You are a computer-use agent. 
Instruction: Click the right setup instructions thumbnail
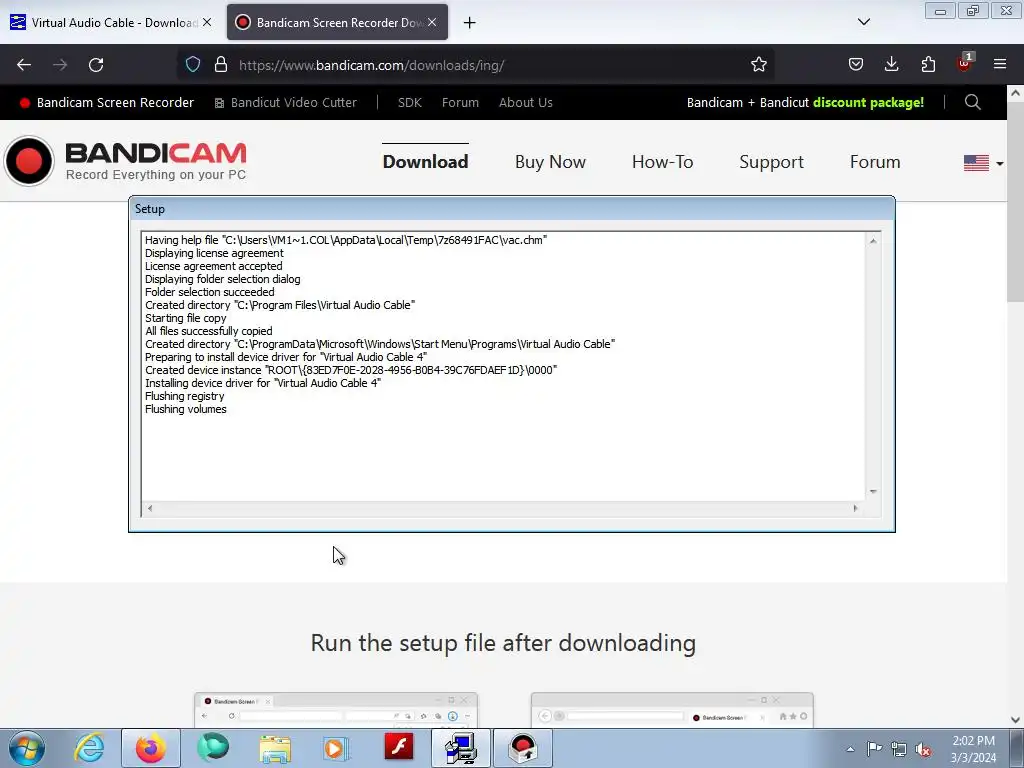[672, 711]
